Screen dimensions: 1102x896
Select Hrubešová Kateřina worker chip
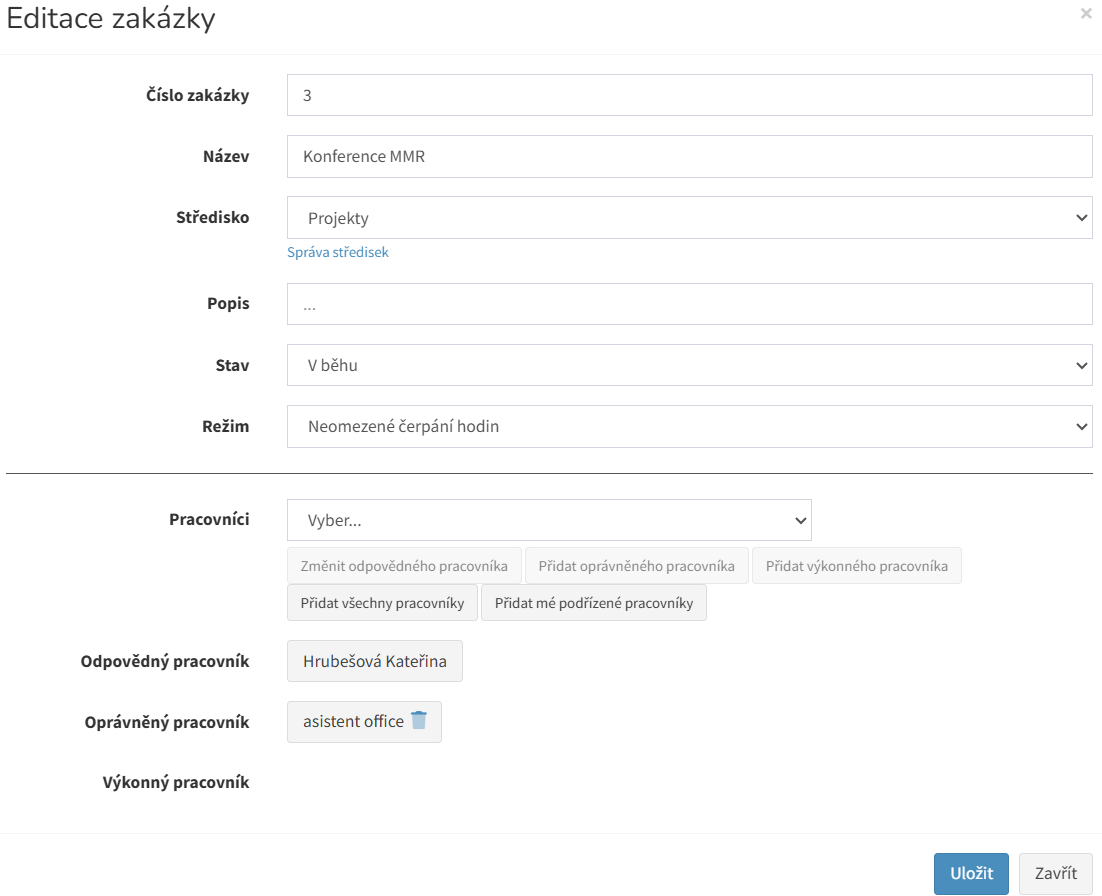coord(375,662)
